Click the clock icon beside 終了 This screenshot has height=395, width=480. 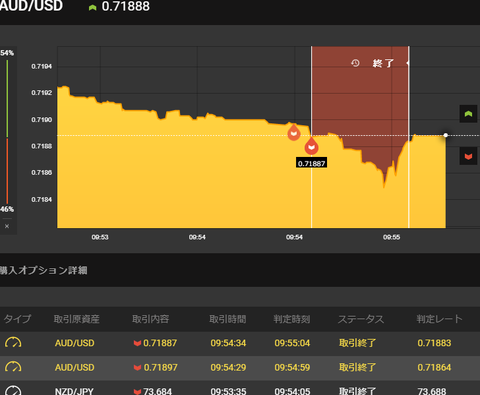point(355,63)
